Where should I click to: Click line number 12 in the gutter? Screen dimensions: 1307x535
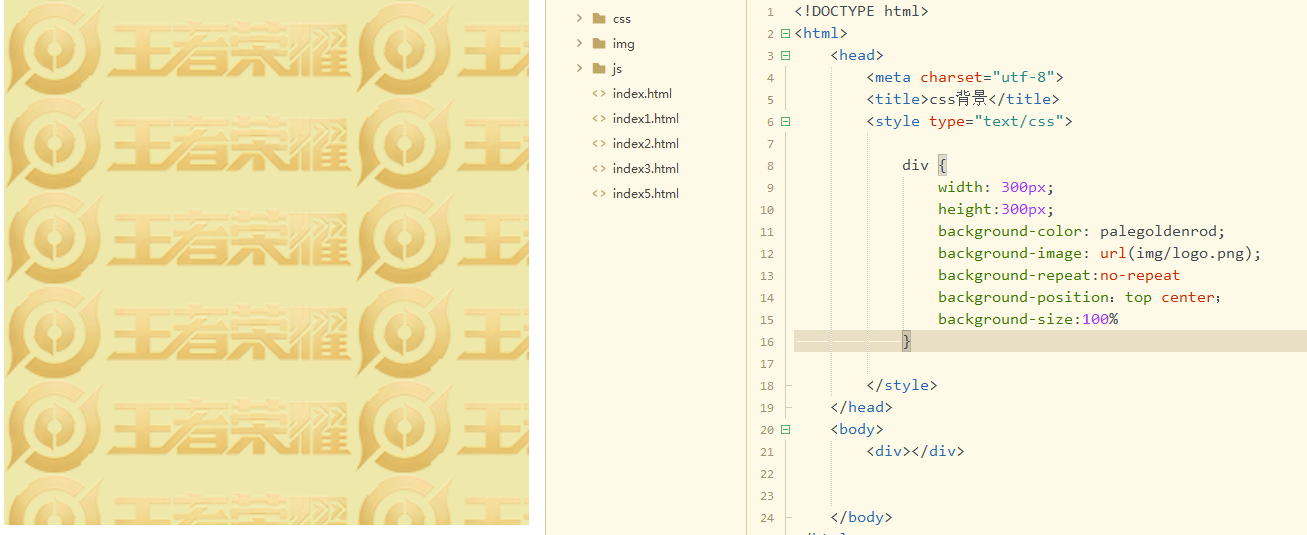[767, 254]
